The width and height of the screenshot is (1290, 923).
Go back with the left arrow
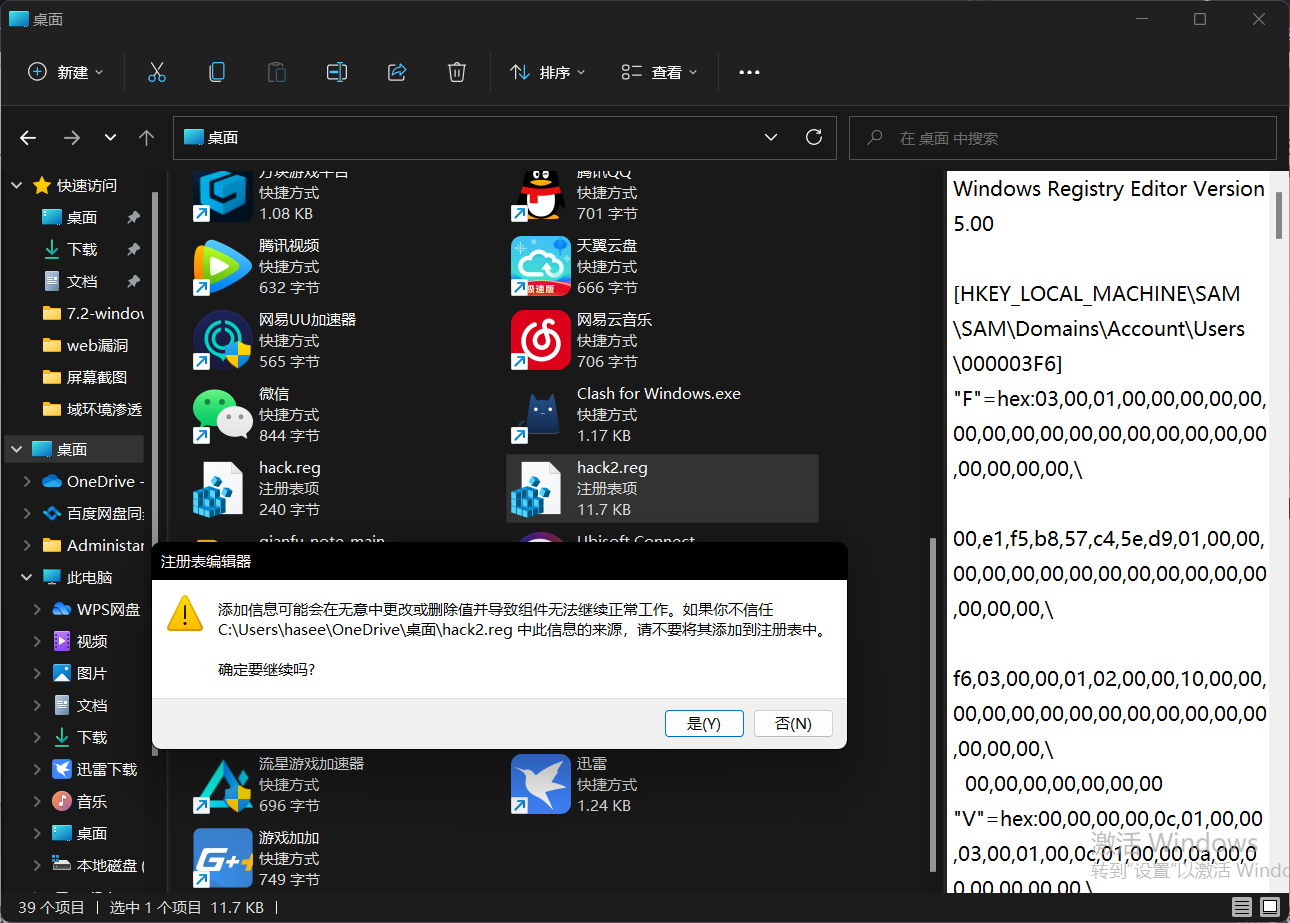28,138
